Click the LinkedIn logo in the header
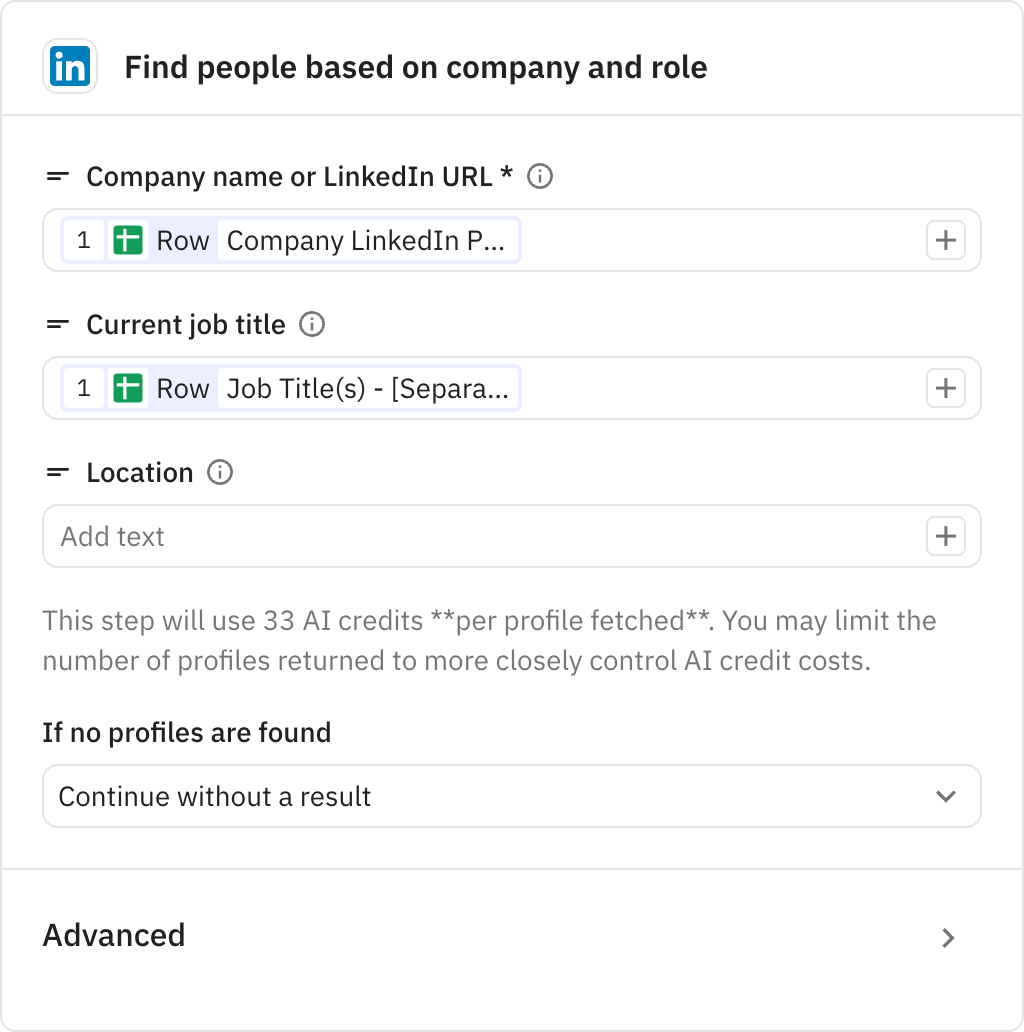The height and width of the screenshot is (1032, 1024). click(x=70, y=66)
